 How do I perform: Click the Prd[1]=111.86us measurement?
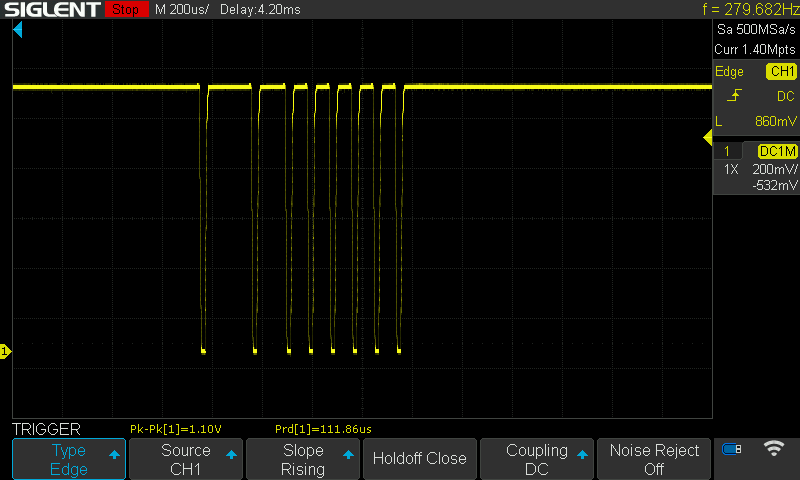(x=323, y=429)
